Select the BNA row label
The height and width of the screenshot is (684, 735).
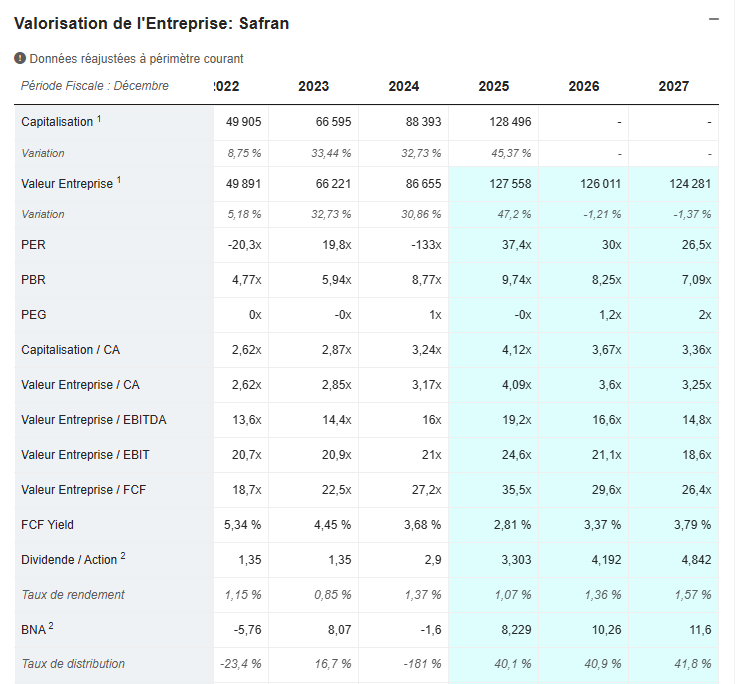pyautogui.click(x=33, y=630)
